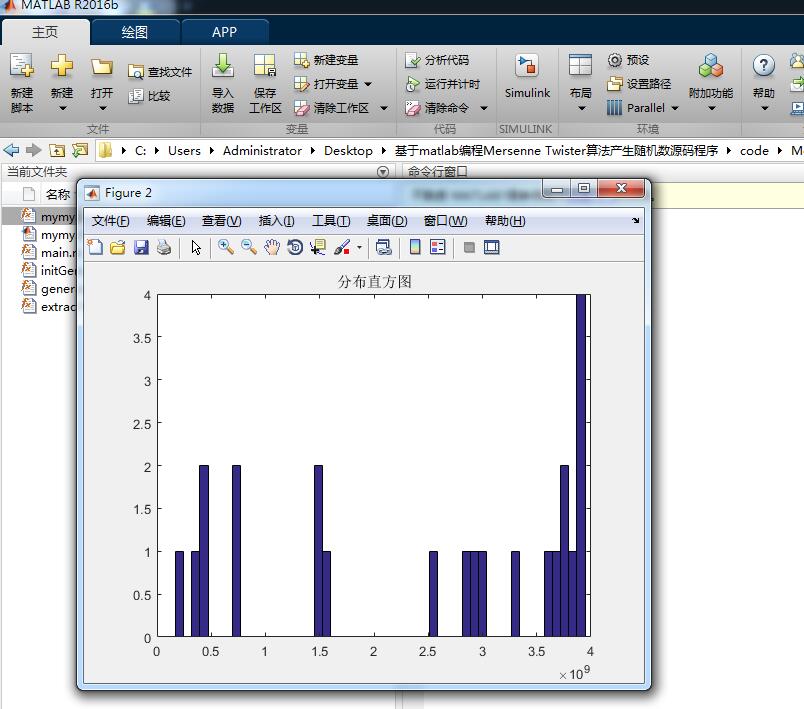Click the up one folder icon

coord(57,150)
